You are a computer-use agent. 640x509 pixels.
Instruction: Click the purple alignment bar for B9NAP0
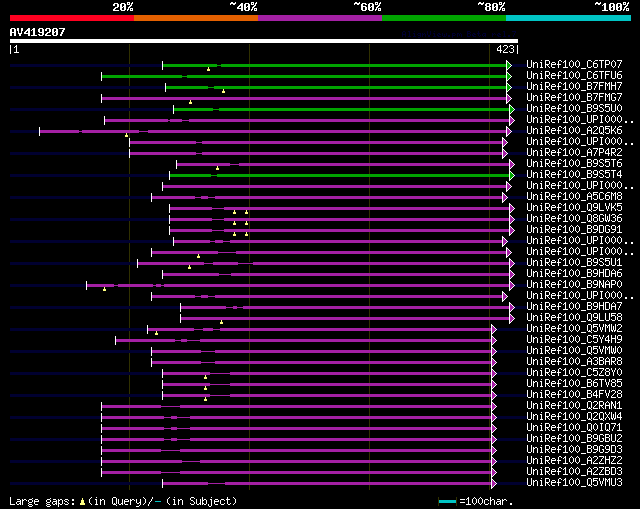point(298,285)
